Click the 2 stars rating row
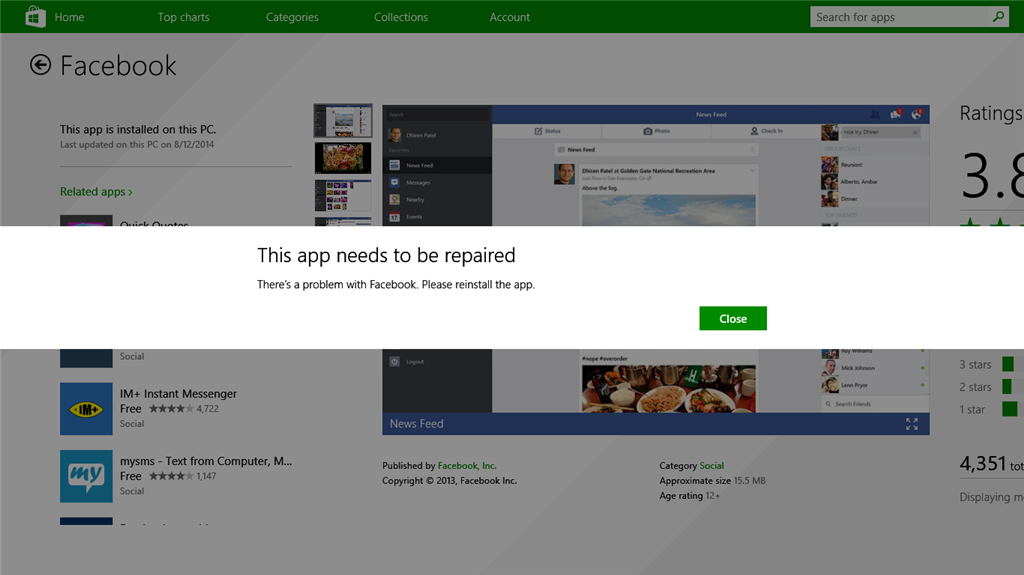 991,387
